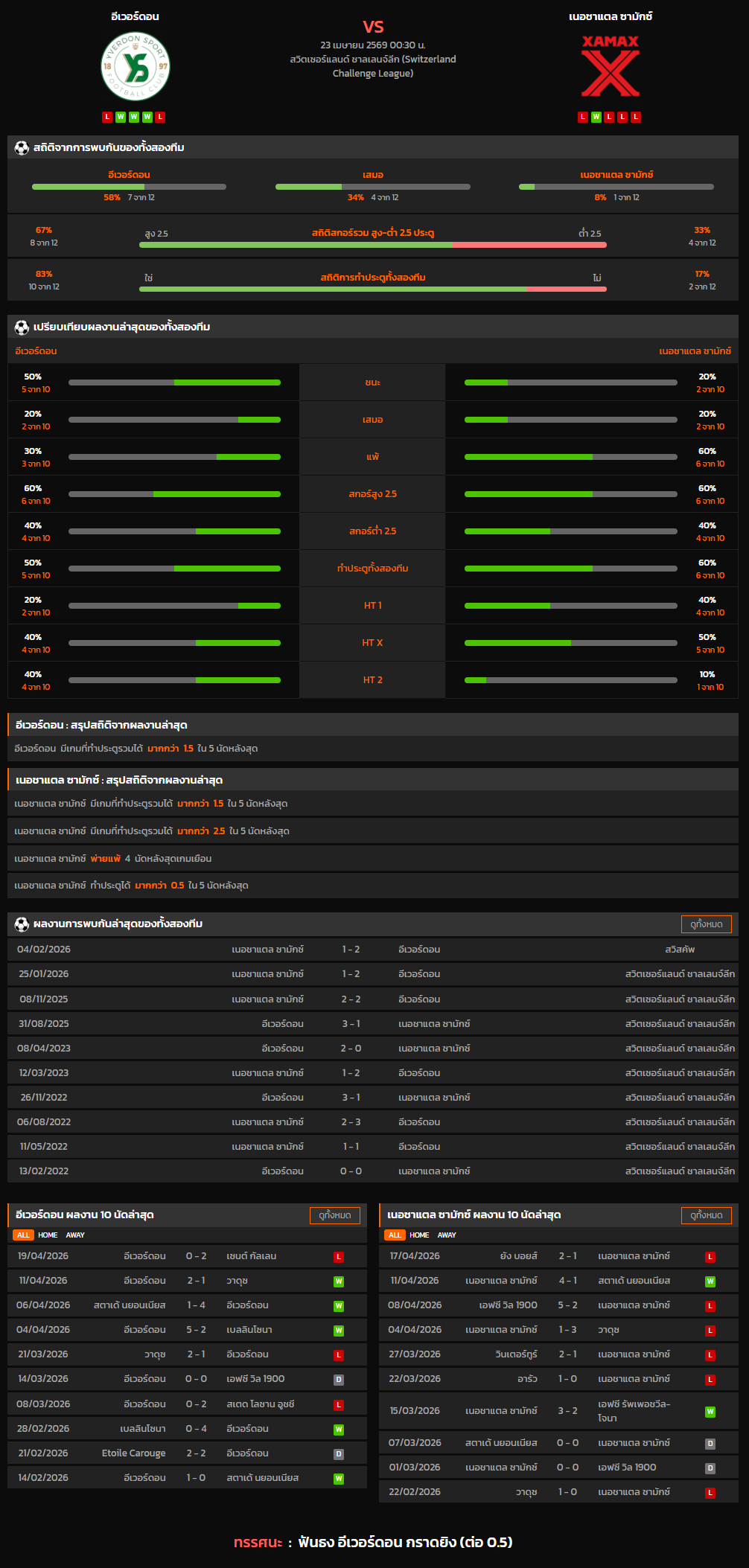Click soccer ball icon beside ผลงานการพบกันล่าสุดของทั้งสองทีม
749x1568 pixels.
(x=22, y=924)
